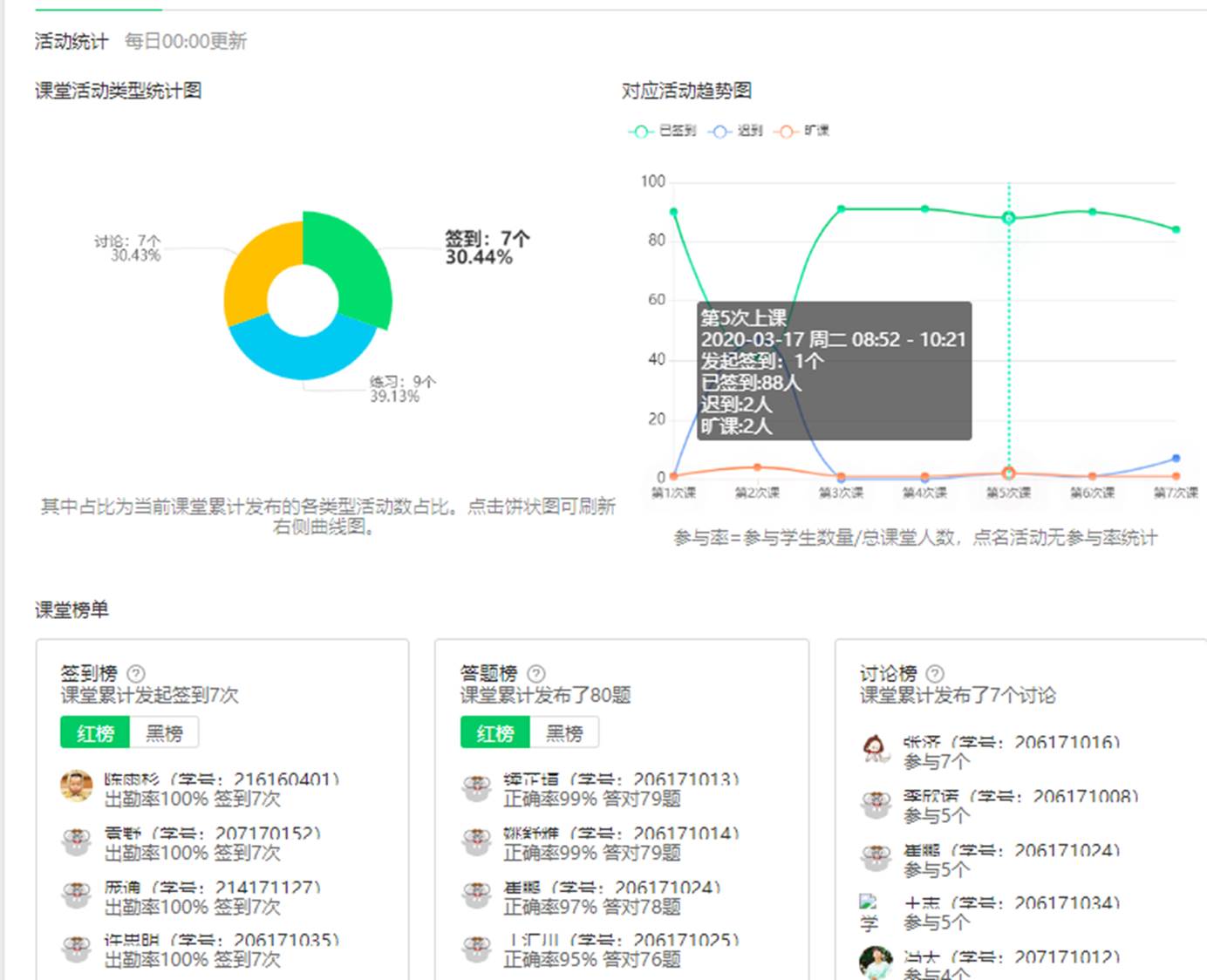Click avatar of student 206171025
Viewport: 1207px width, 980px height.
(x=476, y=949)
